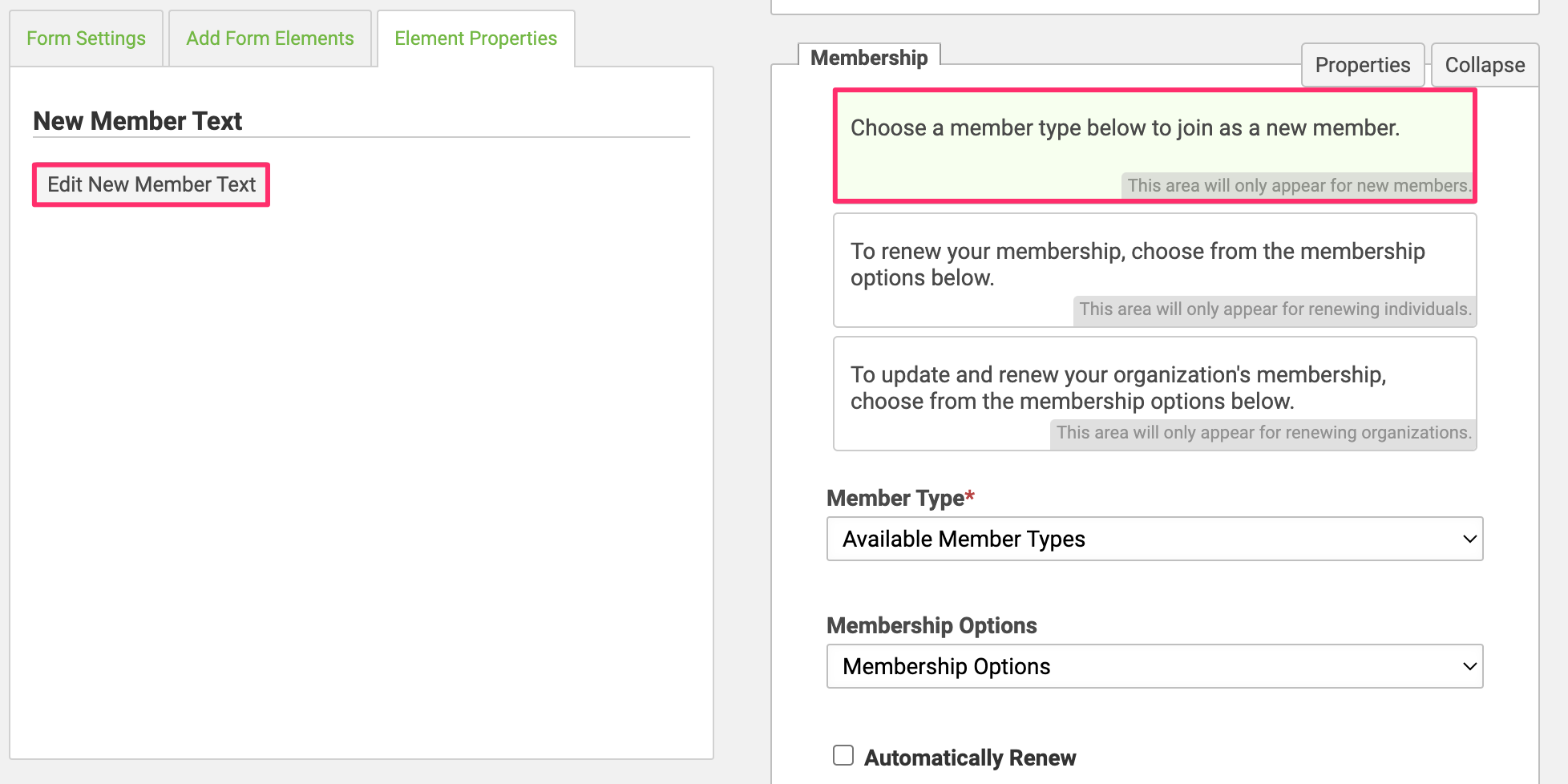Click the Member Type field label
Image resolution: width=1568 pixels, height=784 pixels.
tap(900, 498)
